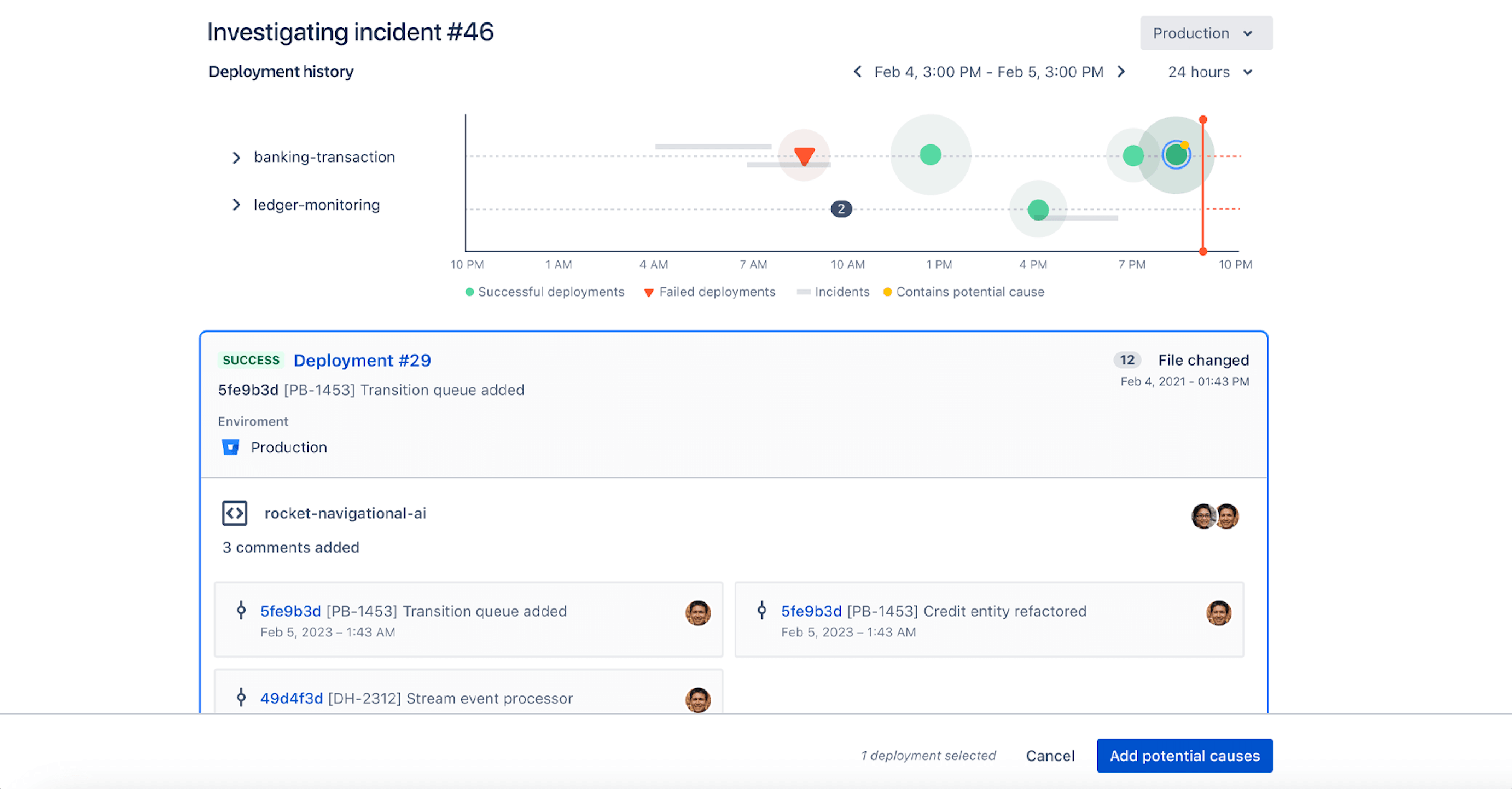The width and height of the screenshot is (1512, 789).
Task: Click Cancel to deselect deployment
Action: click(1052, 755)
